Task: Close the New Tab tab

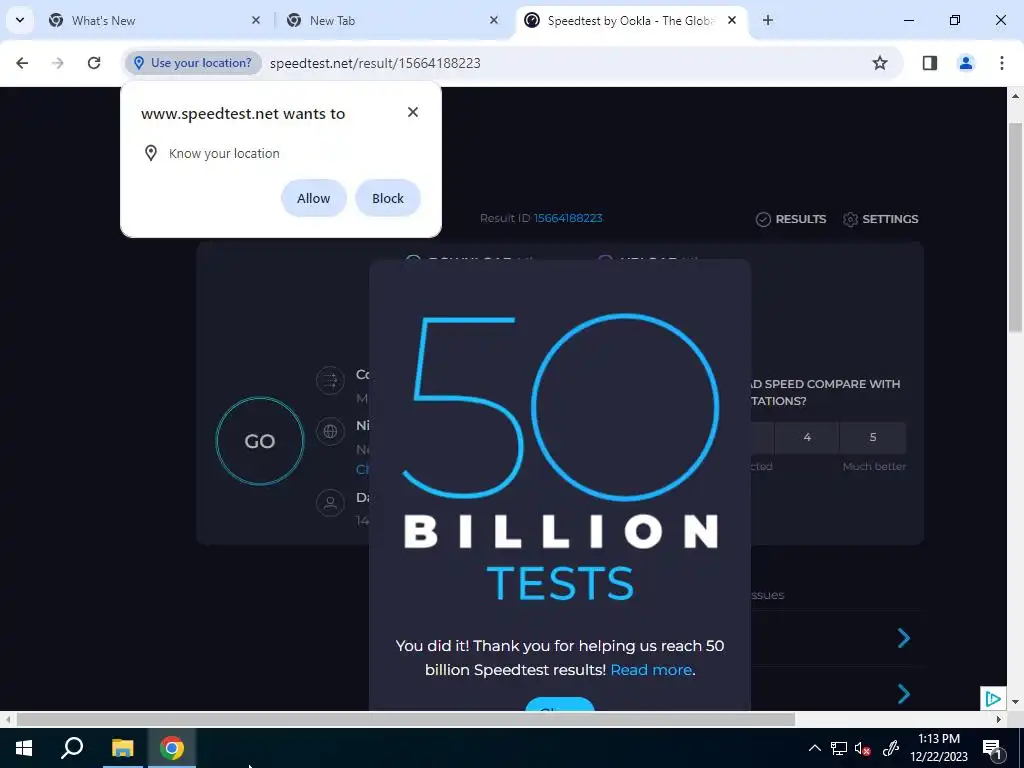Action: (494, 20)
